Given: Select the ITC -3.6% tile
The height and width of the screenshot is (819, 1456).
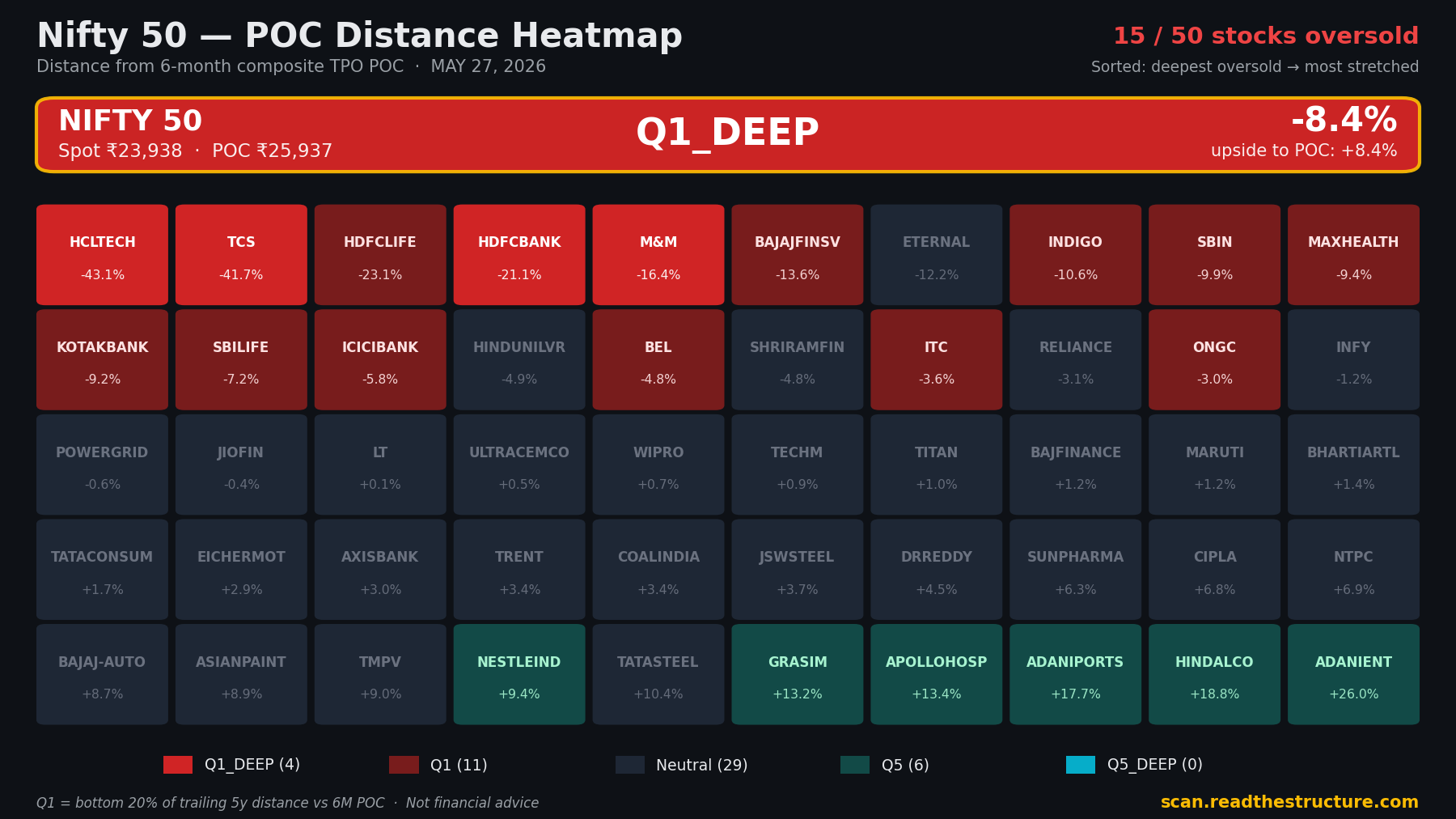Looking at the screenshot, I should (937, 360).
